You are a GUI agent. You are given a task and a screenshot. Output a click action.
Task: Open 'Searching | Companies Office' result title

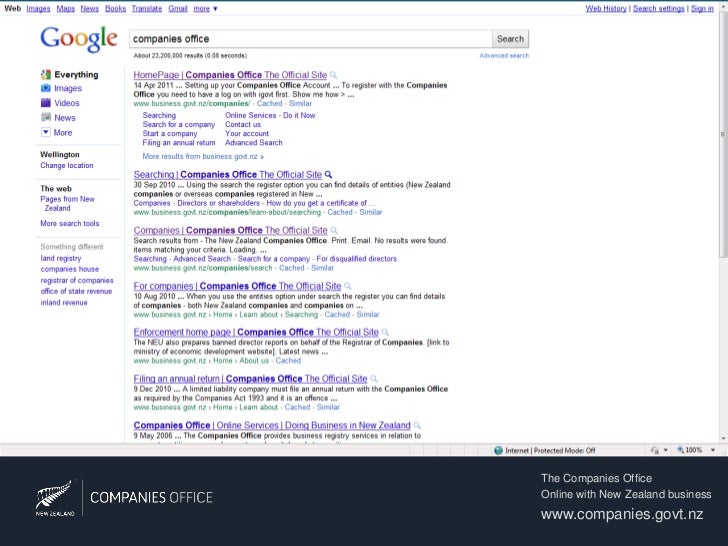tap(228, 175)
